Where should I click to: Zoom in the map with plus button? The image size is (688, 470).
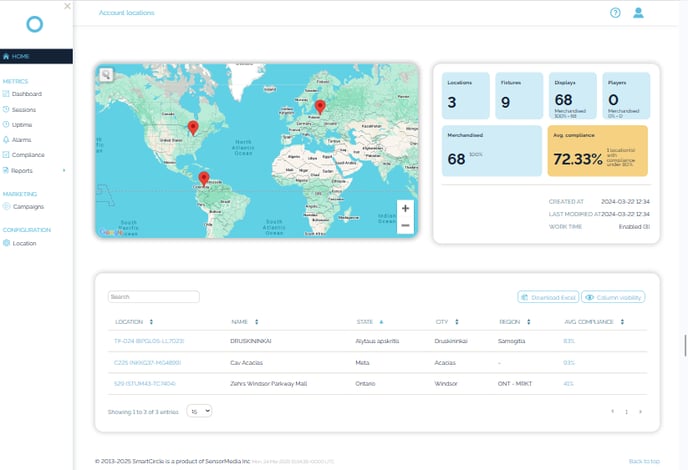click(405, 208)
